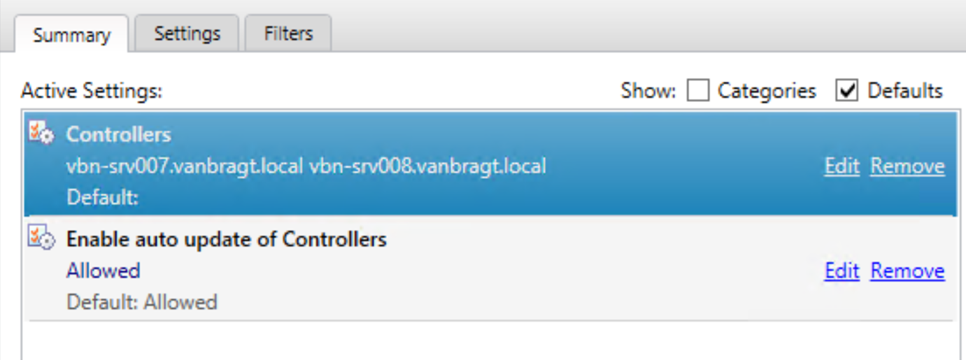Open the Filters tab

coord(288,33)
